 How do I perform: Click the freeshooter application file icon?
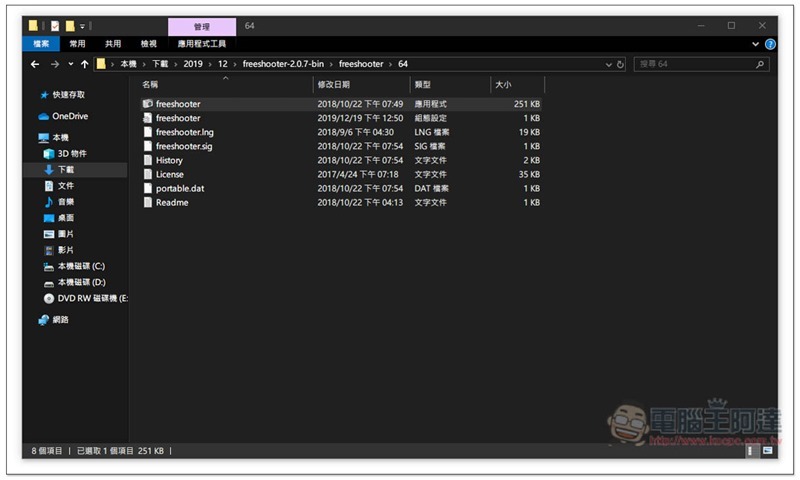click(x=148, y=104)
